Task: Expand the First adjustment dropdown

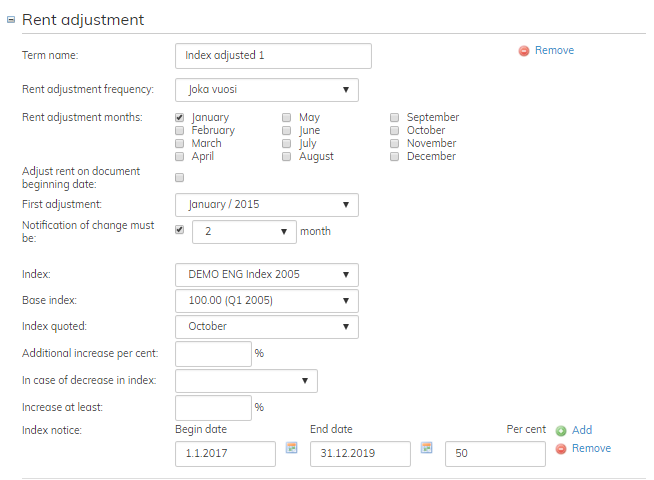Action: (x=266, y=205)
